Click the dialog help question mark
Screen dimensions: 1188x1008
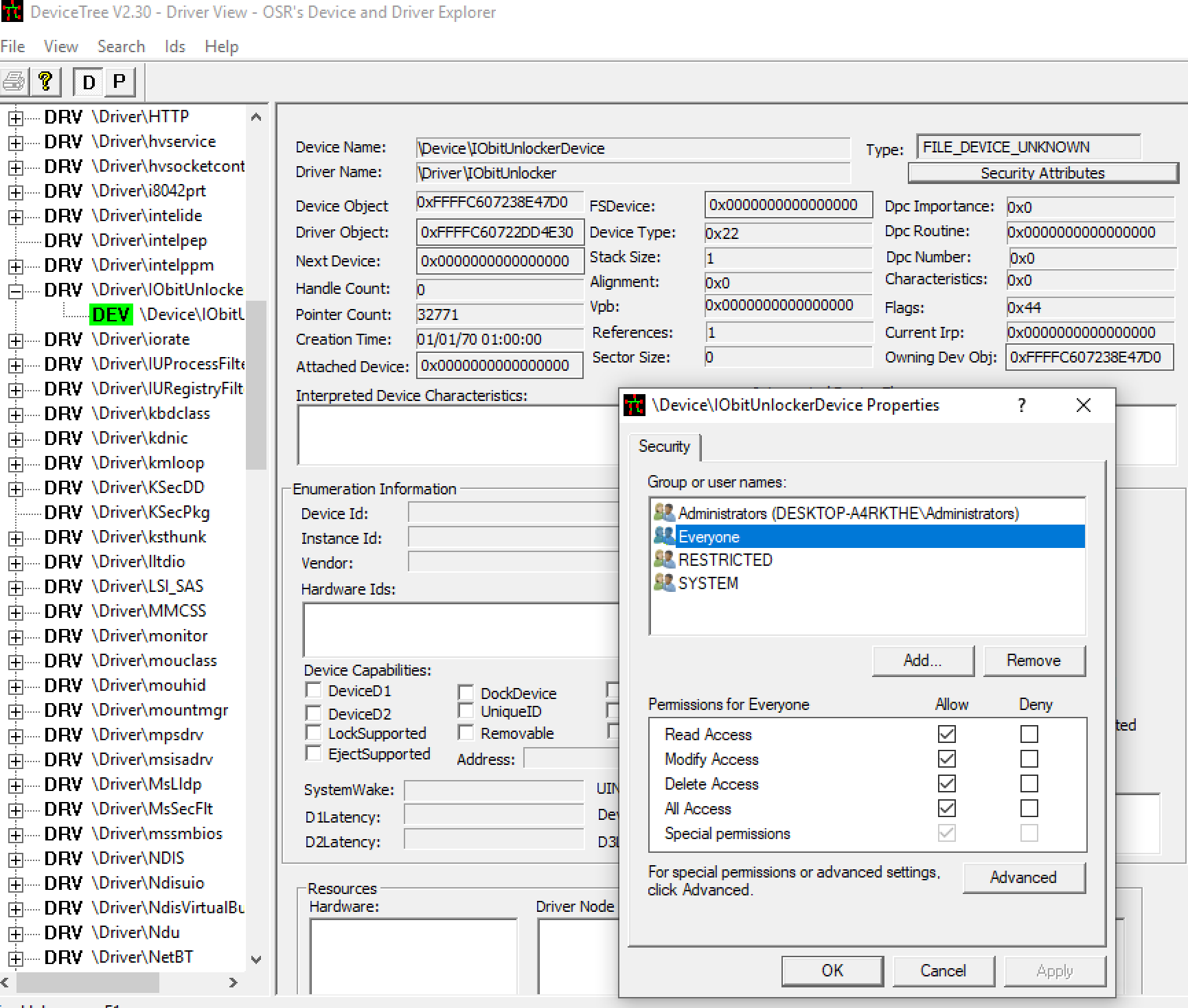pyautogui.click(x=1021, y=405)
